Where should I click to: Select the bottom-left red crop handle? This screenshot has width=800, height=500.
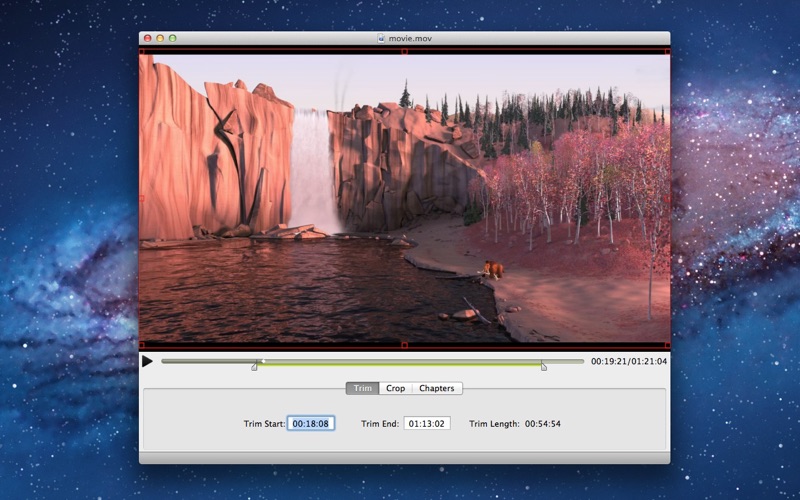click(x=142, y=345)
